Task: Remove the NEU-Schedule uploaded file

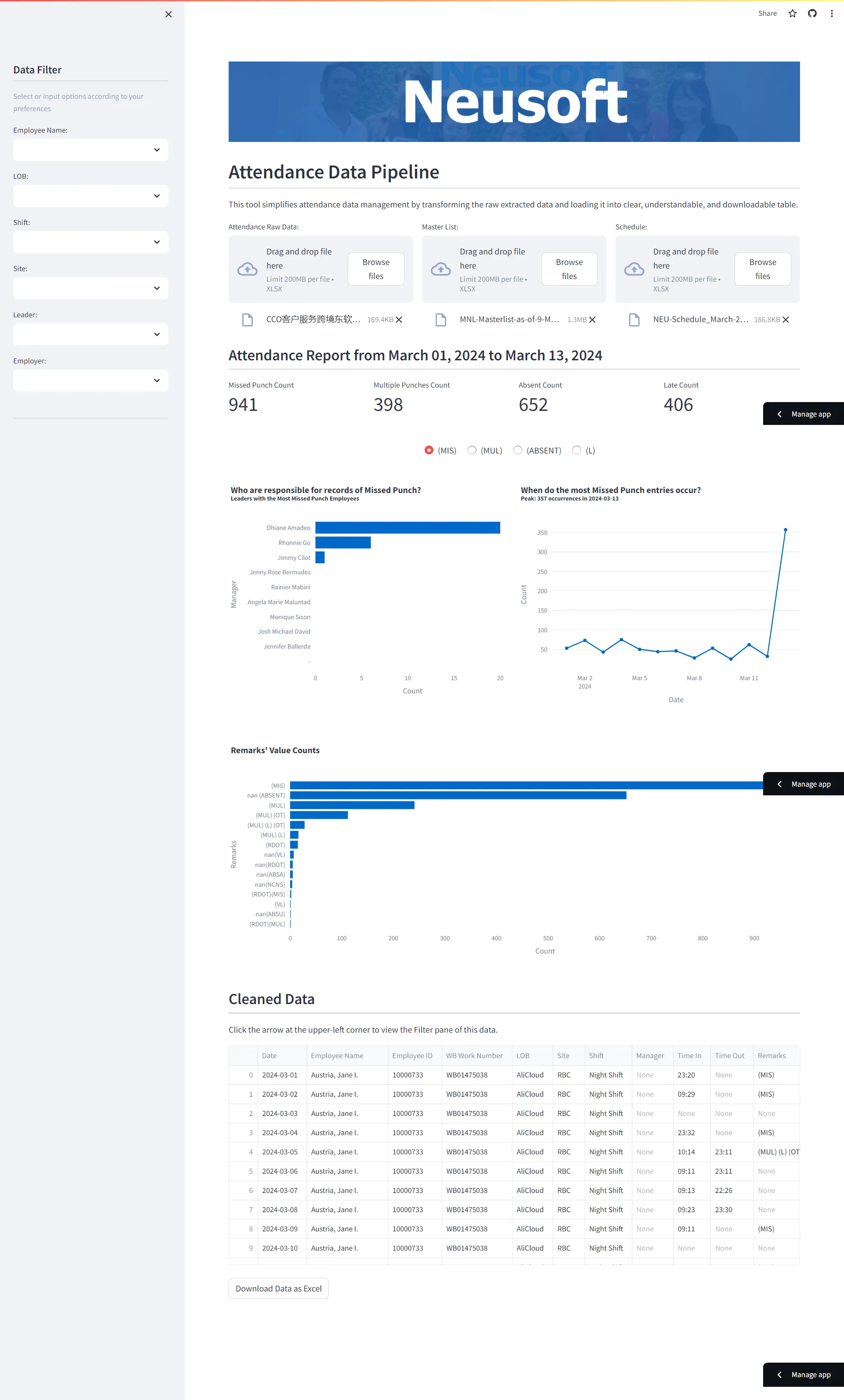Action: 786,320
